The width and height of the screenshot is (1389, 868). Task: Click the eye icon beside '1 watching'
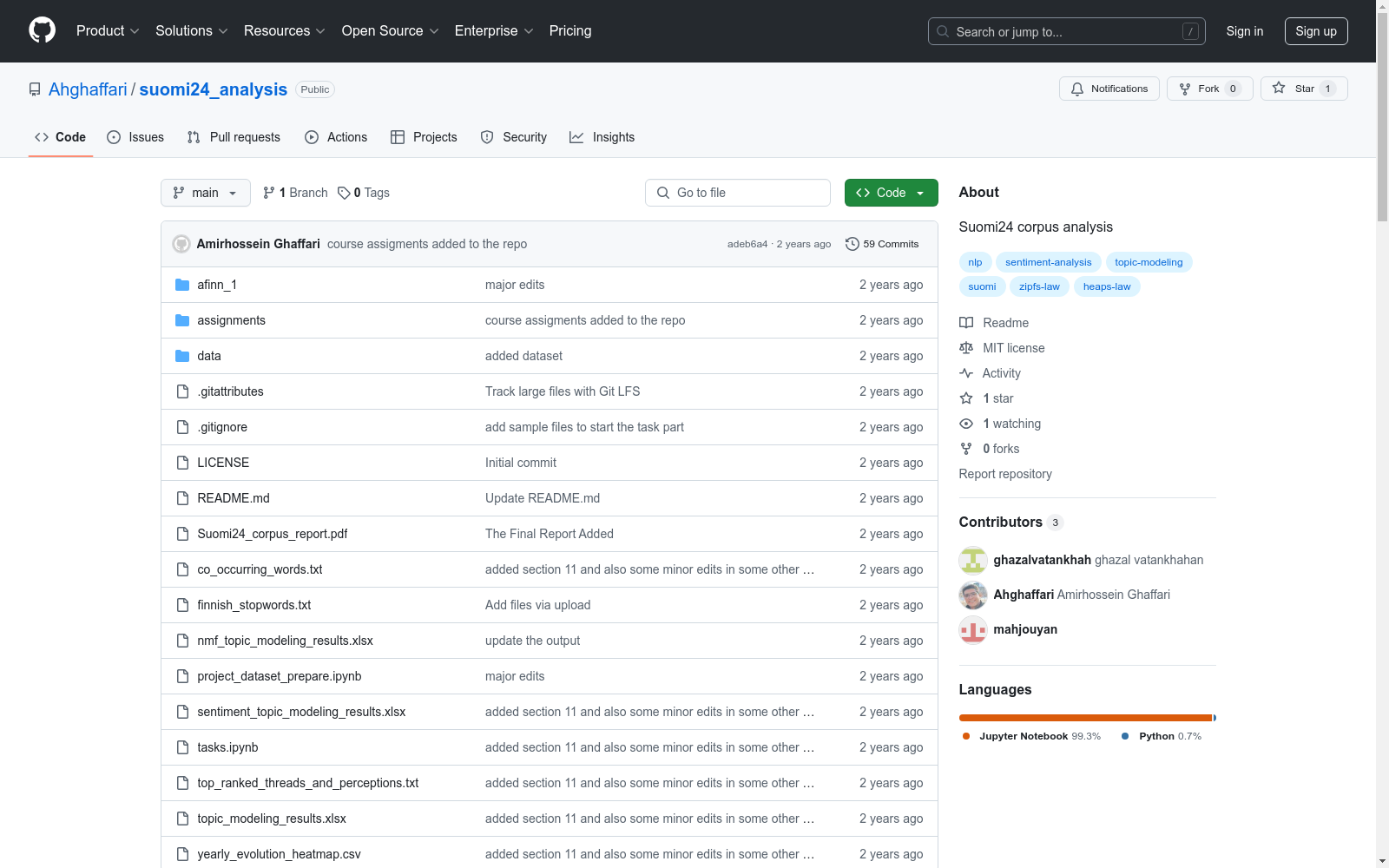tap(966, 424)
